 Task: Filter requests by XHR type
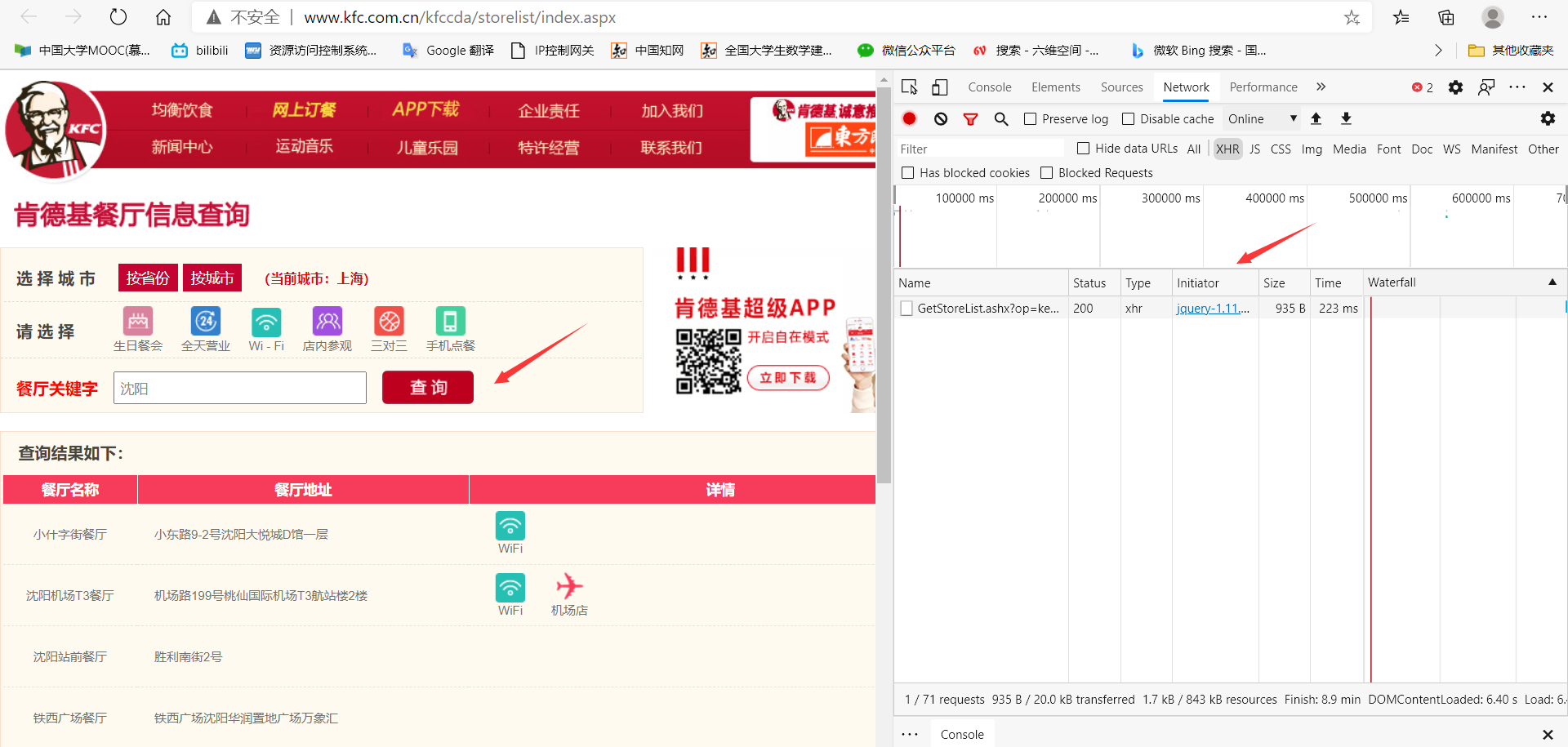1227,149
